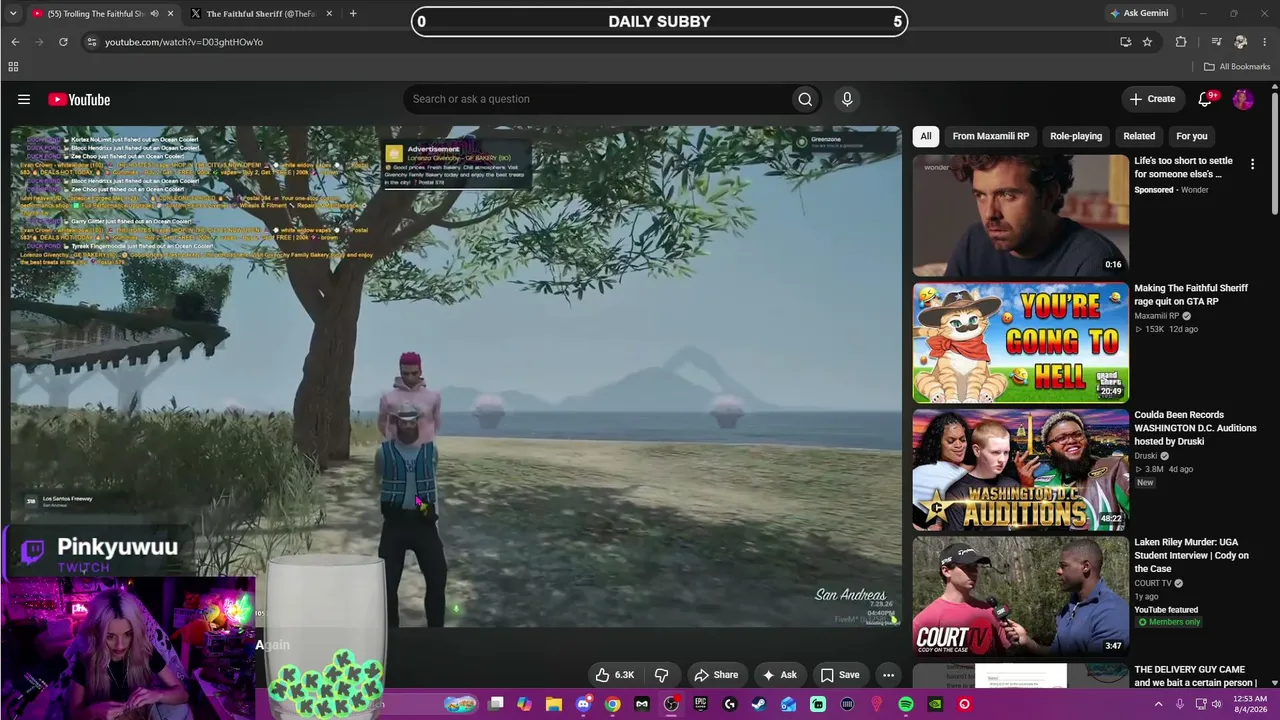Open Epic Games Launcher from the taskbar
This screenshot has width=1280, height=720.
pos(700,704)
